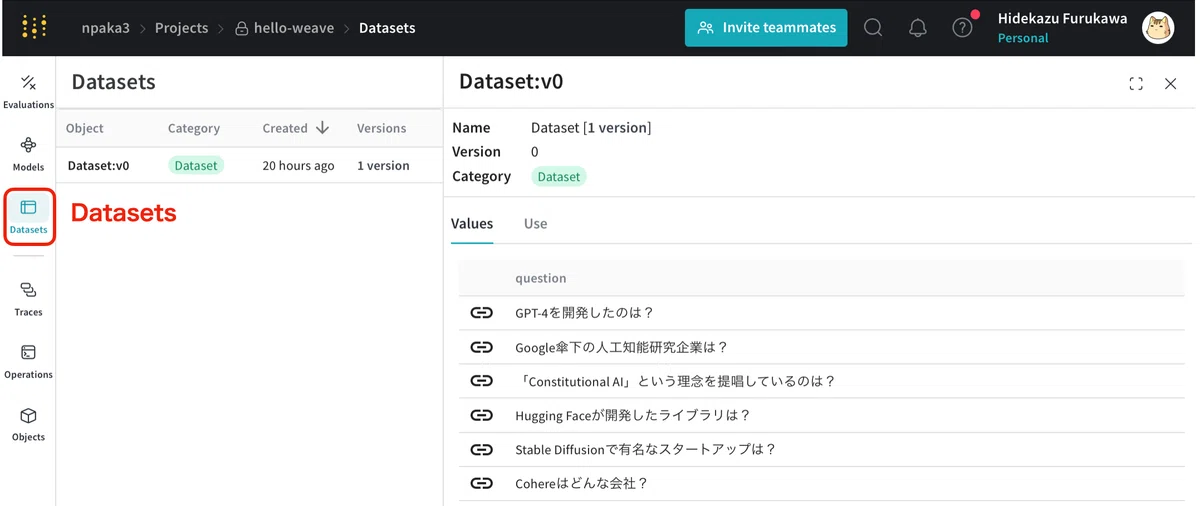Open link icon for Hugging Face row
The height and width of the screenshot is (506, 1200).
pyautogui.click(x=482, y=415)
